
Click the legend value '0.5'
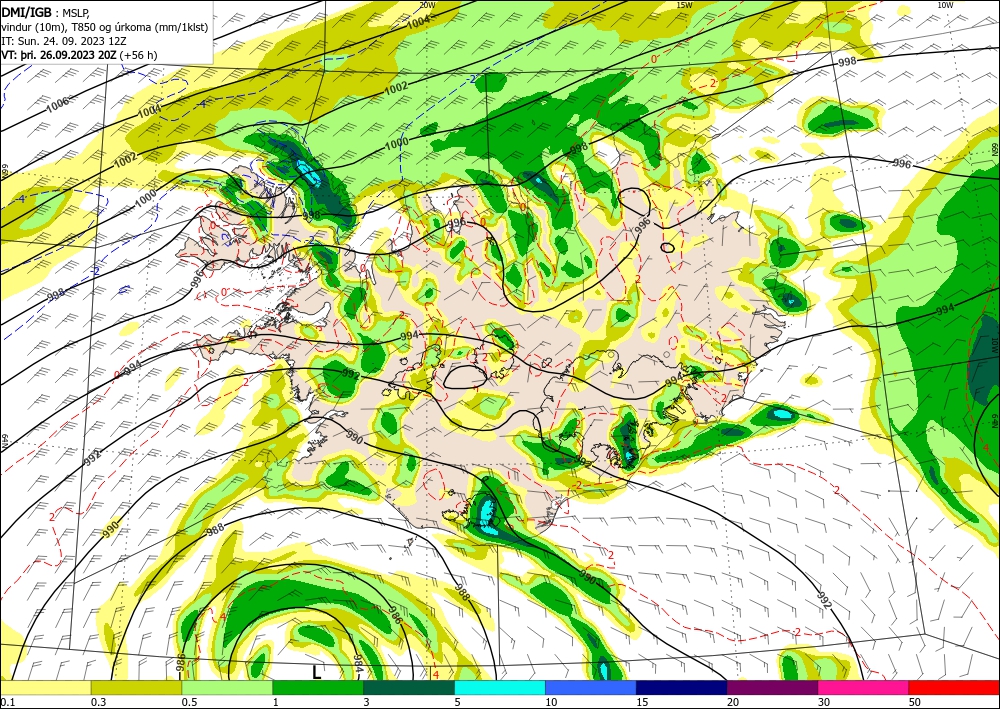pos(189,702)
